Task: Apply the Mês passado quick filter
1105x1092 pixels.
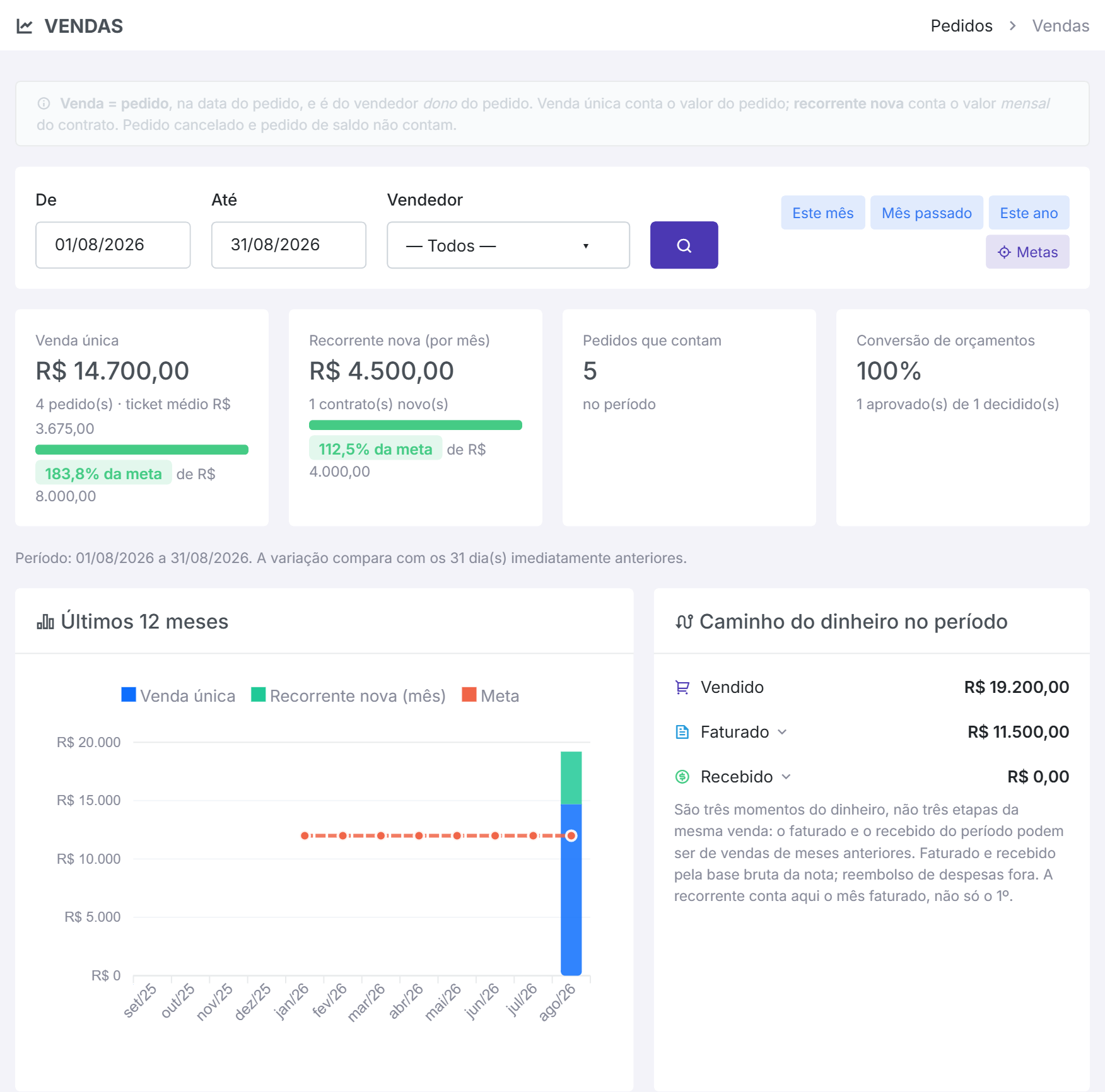Action: (927, 213)
